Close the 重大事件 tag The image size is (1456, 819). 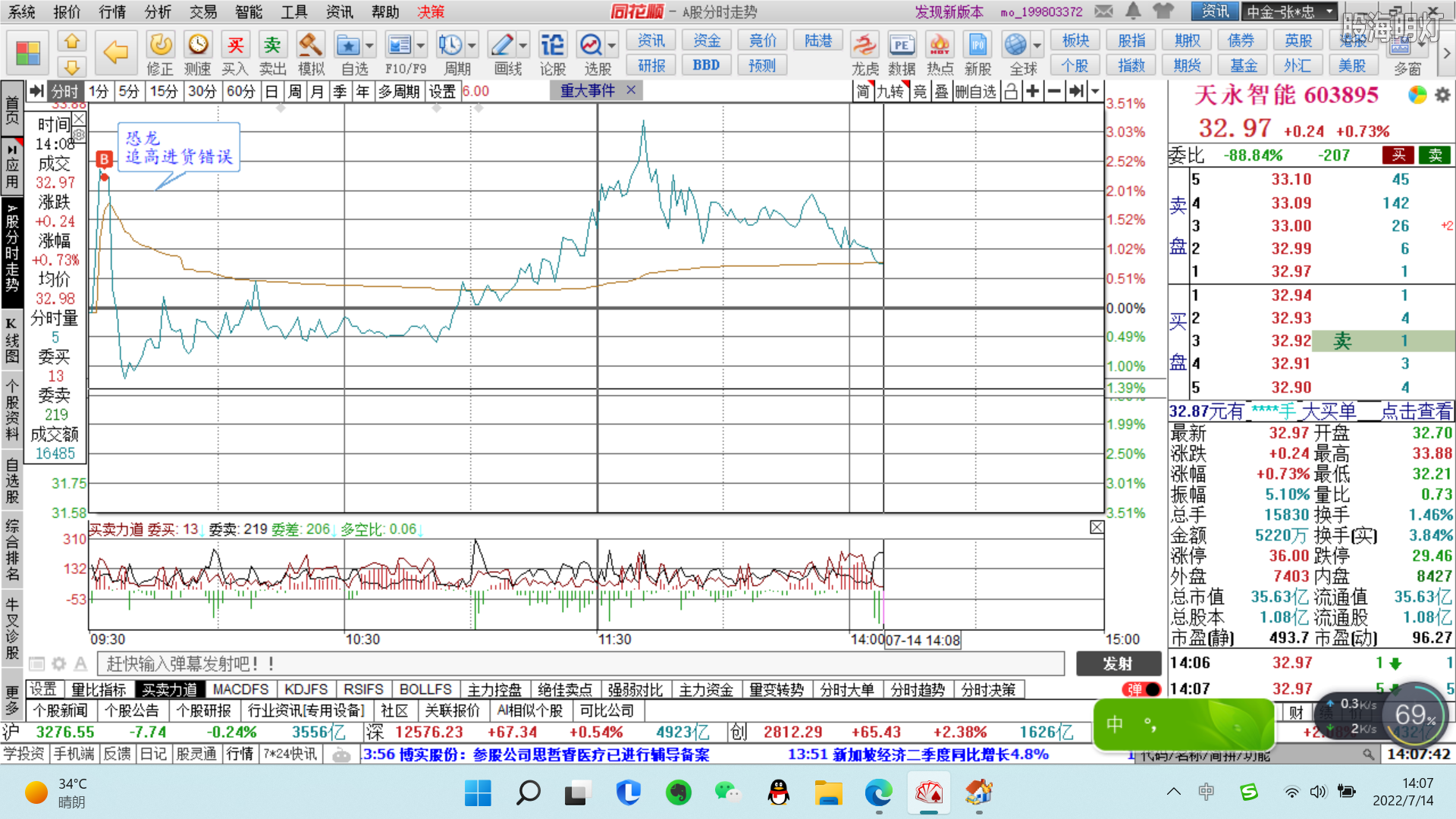tap(631, 90)
